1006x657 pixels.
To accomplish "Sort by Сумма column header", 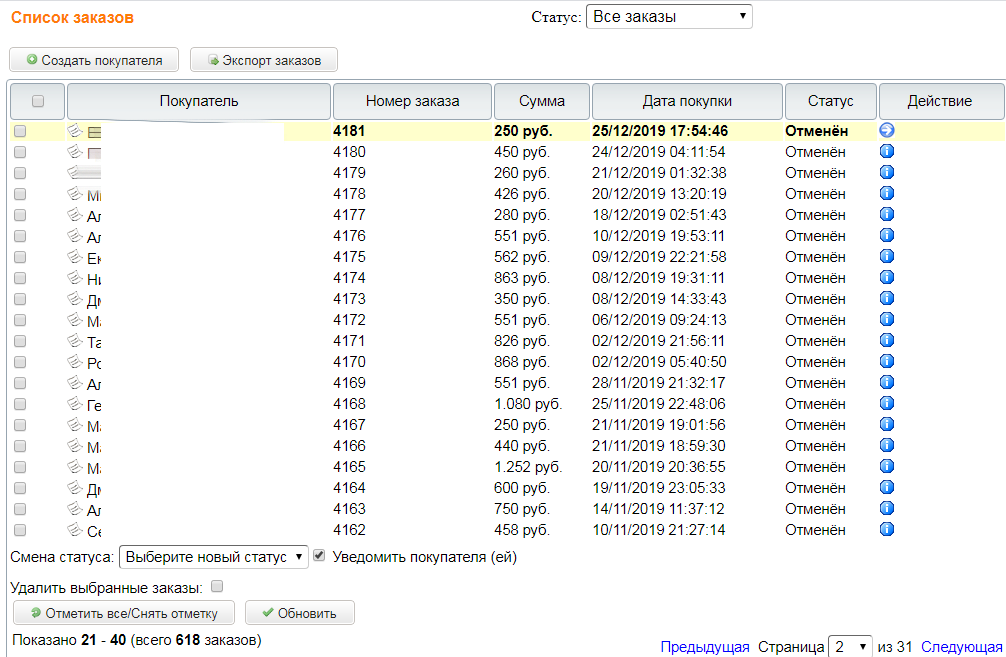I will pyautogui.click(x=541, y=101).
